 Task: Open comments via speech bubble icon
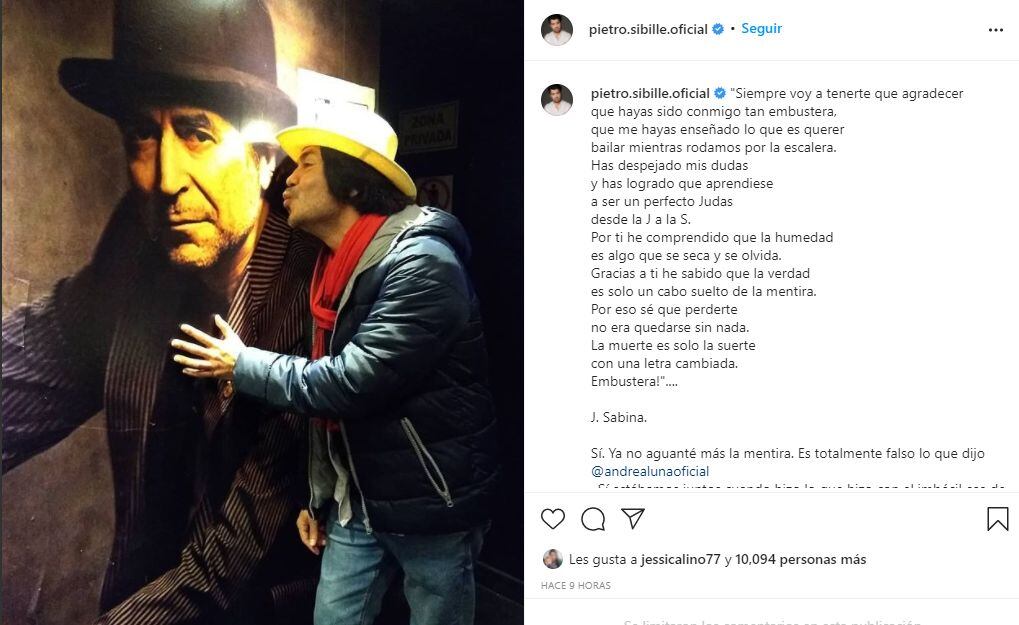click(x=593, y=518)
